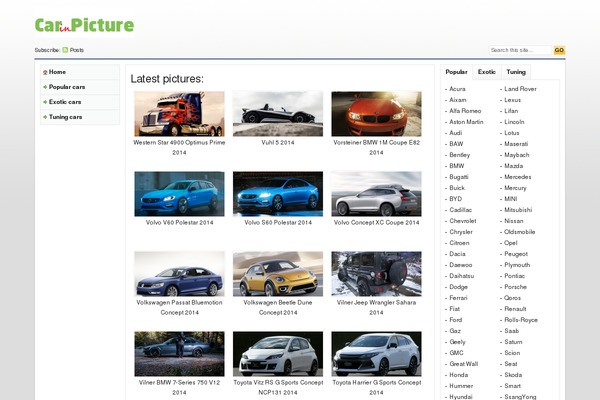
Task: Click Volvo S60 Polestar 2014 caption link
Action: pyautogui.click(x=278, y=222)
